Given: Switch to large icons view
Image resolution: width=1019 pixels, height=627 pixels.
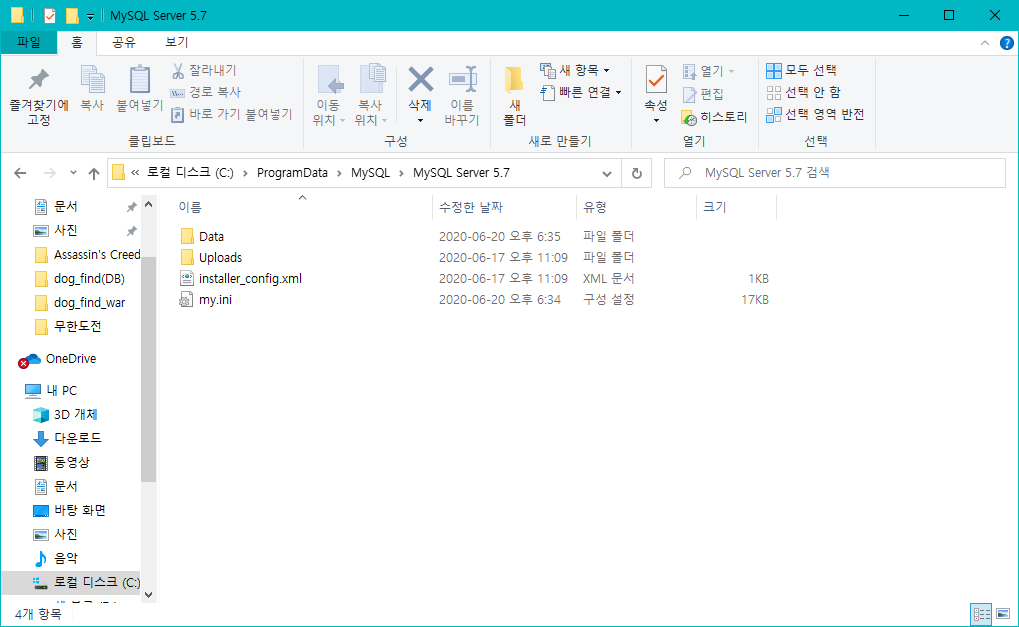Looking at the screenshot, I should point(1003,614).
